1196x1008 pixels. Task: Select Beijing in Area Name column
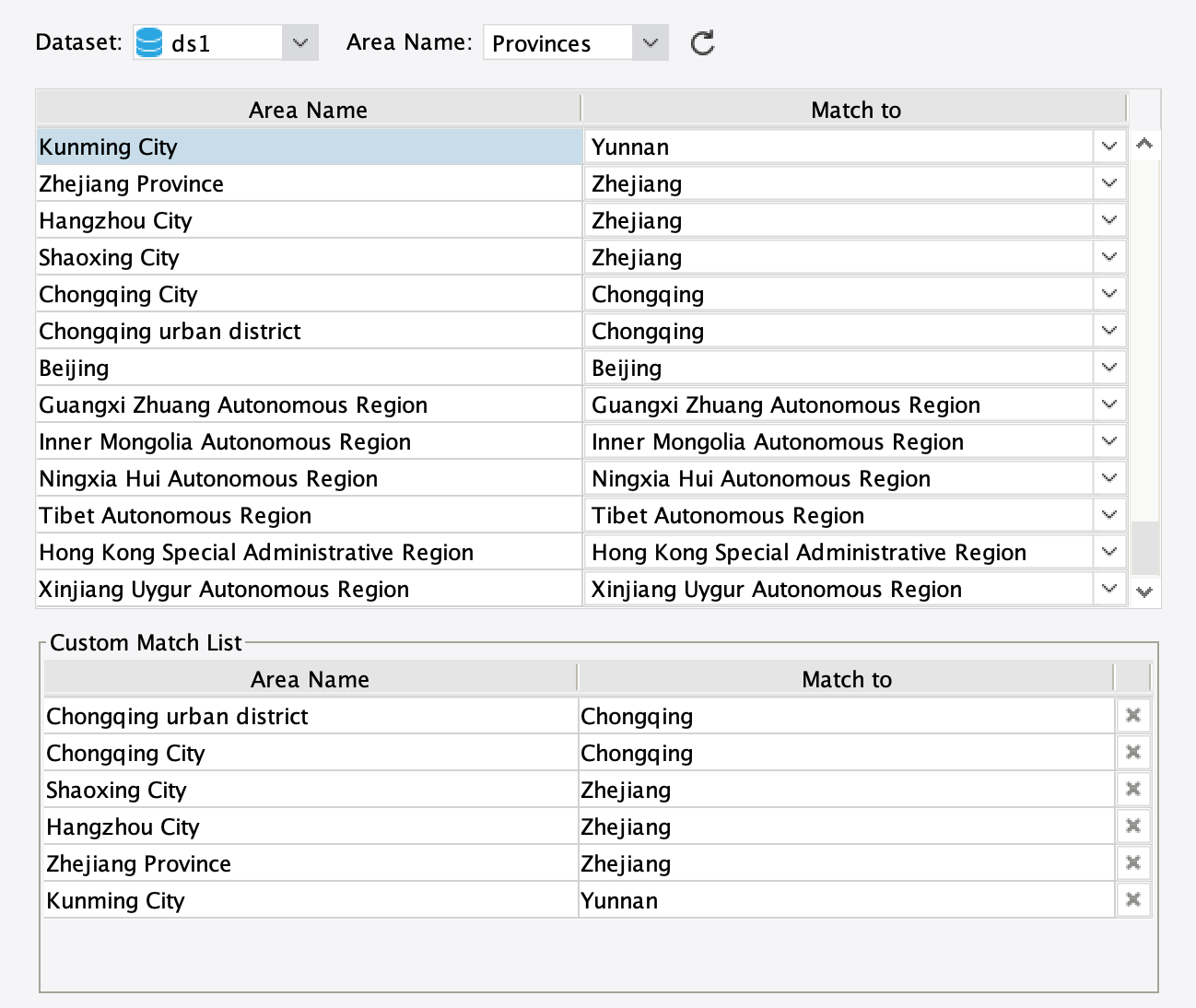click(x=310, y=368)
